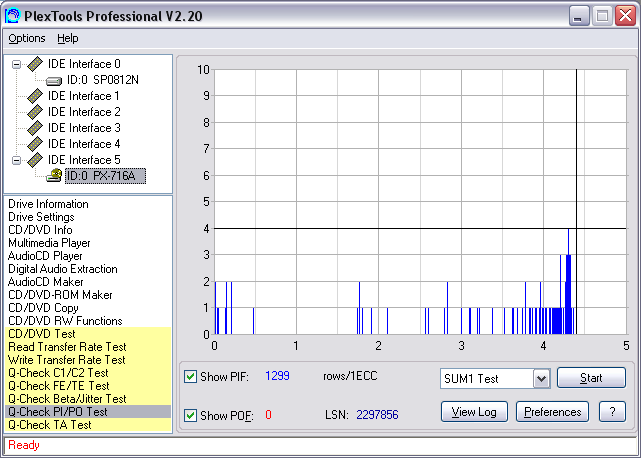The height and width of the screenshot is (458, 641).
Task: Select IDE Interface 4 label
Action: 84,144
